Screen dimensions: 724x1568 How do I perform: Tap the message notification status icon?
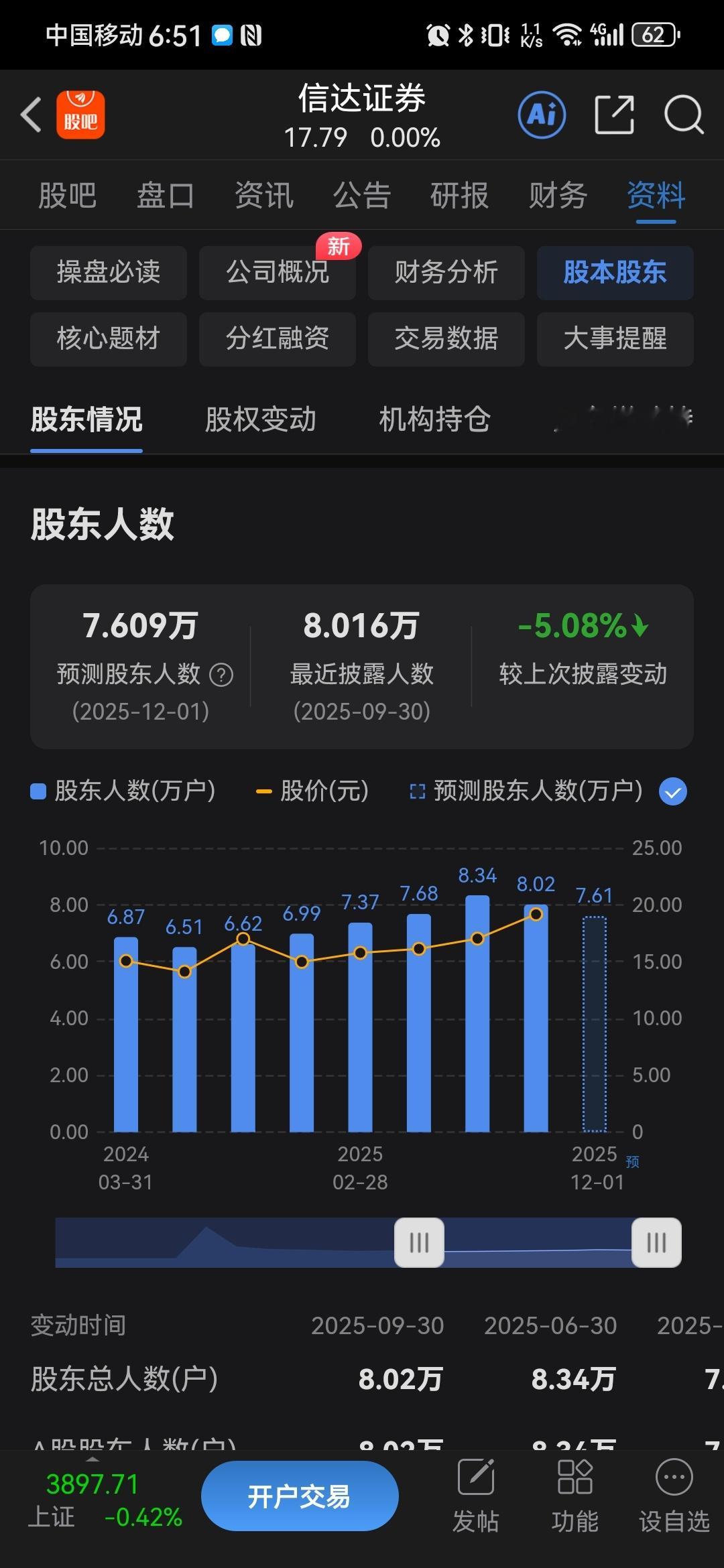(222, 35)
